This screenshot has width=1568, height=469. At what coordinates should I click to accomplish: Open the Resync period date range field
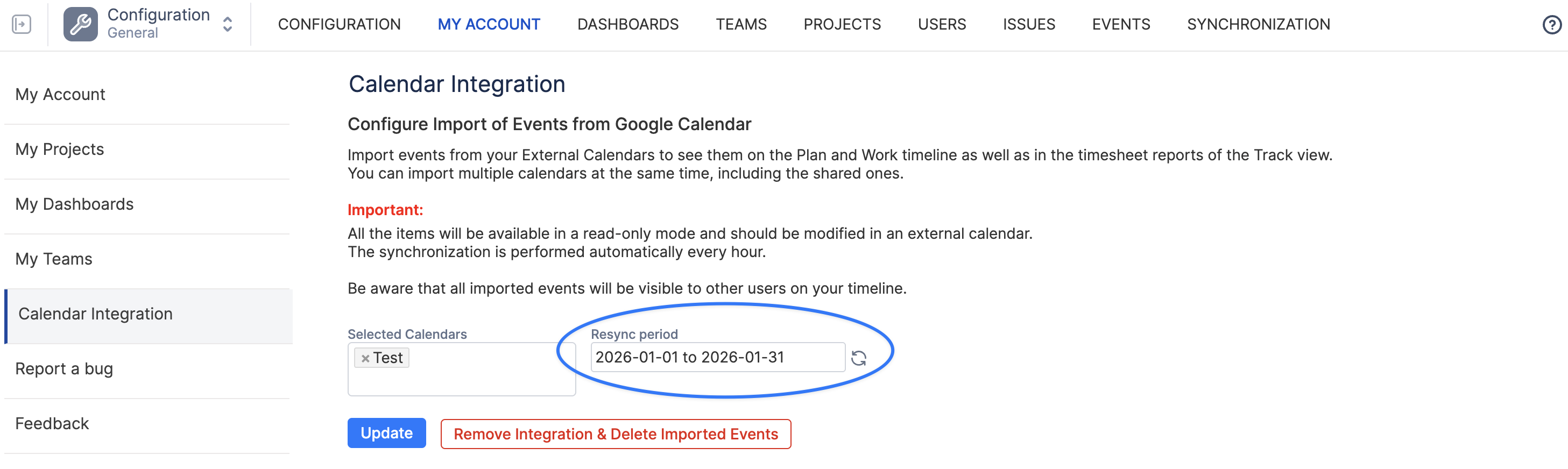[717, 357]
